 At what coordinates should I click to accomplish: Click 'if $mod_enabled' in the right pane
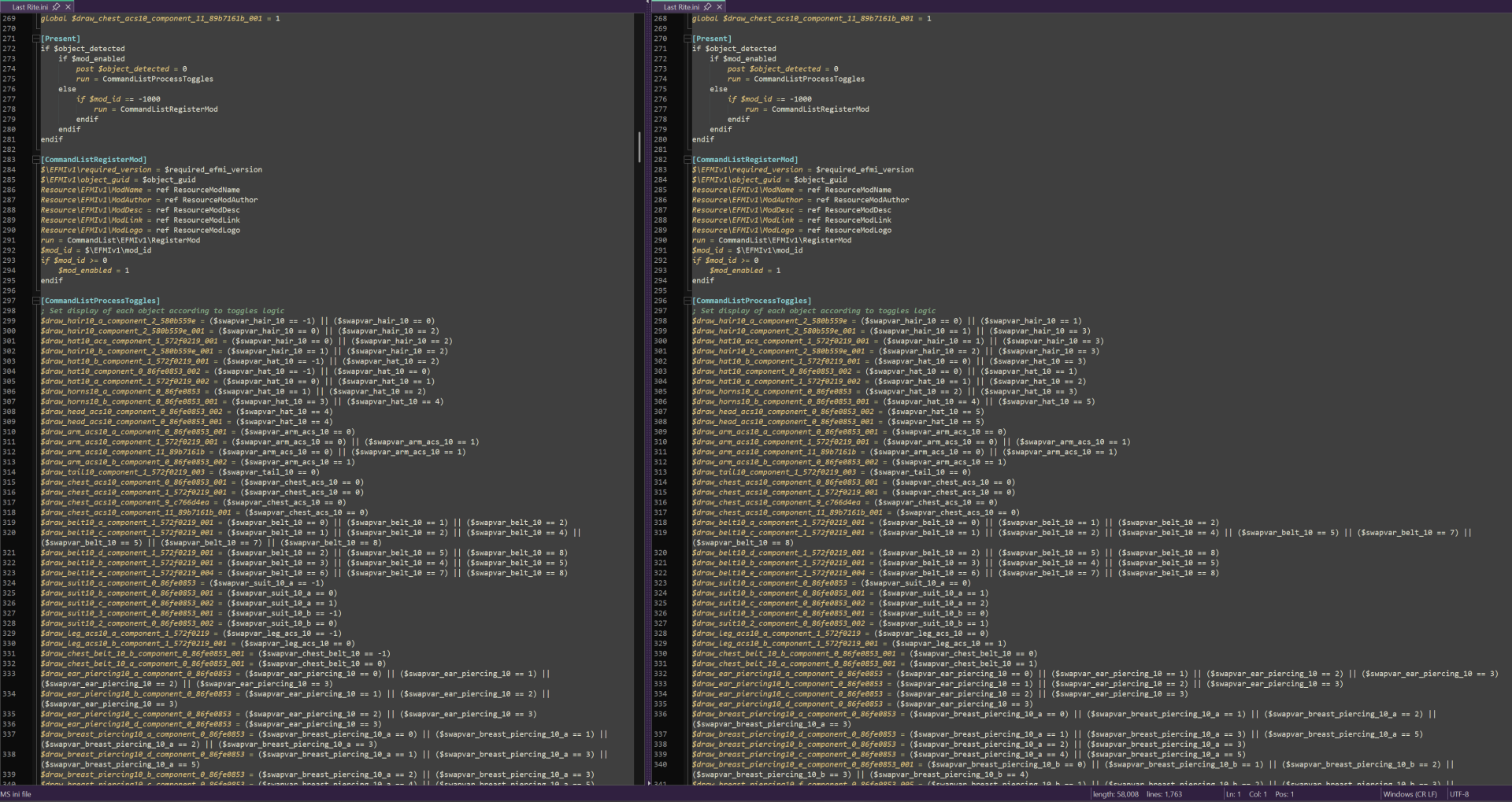tap(743, 59)
